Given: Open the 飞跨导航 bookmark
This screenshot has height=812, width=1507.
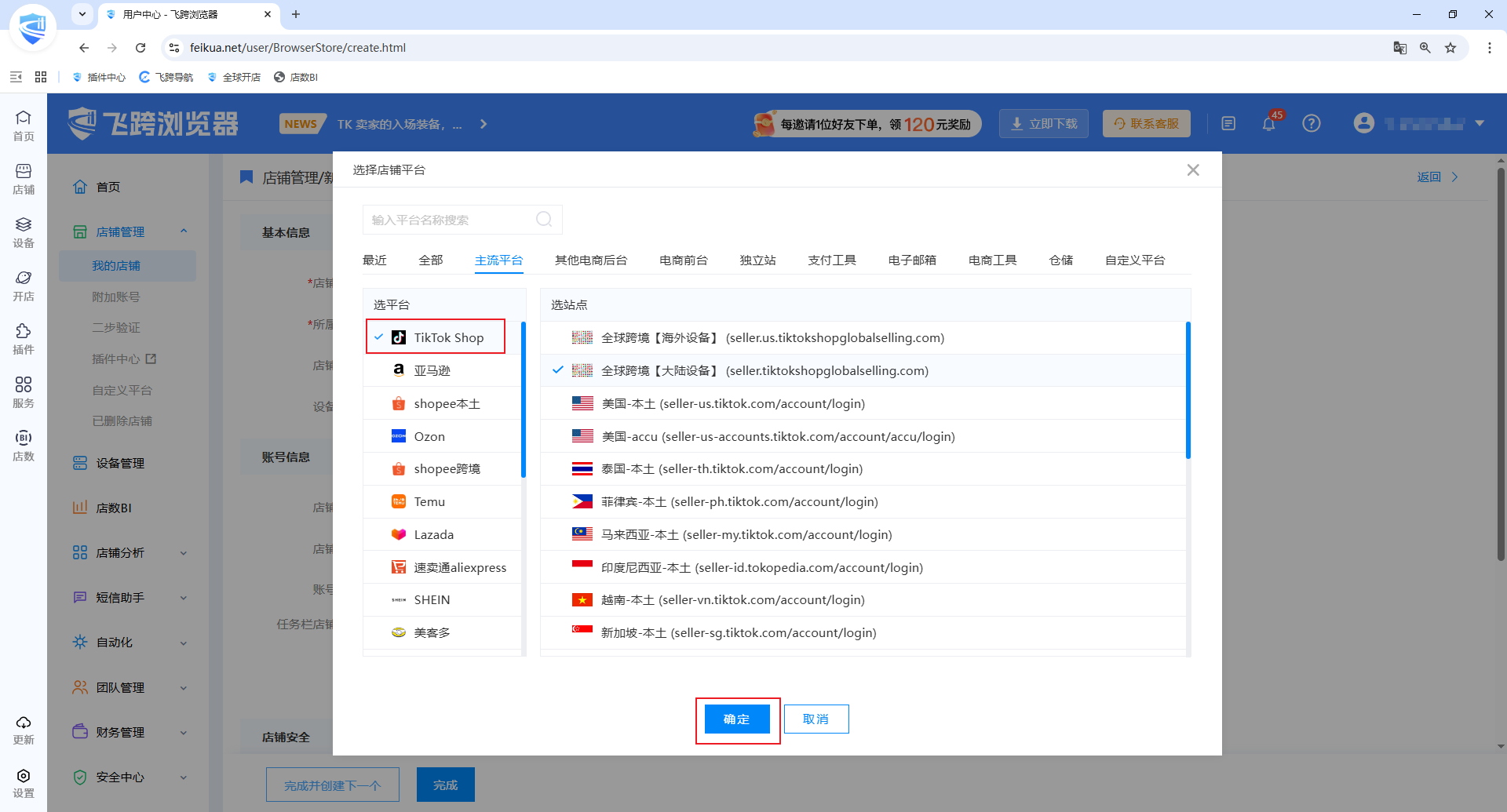Looking at the screenshot, I should 166,77.
